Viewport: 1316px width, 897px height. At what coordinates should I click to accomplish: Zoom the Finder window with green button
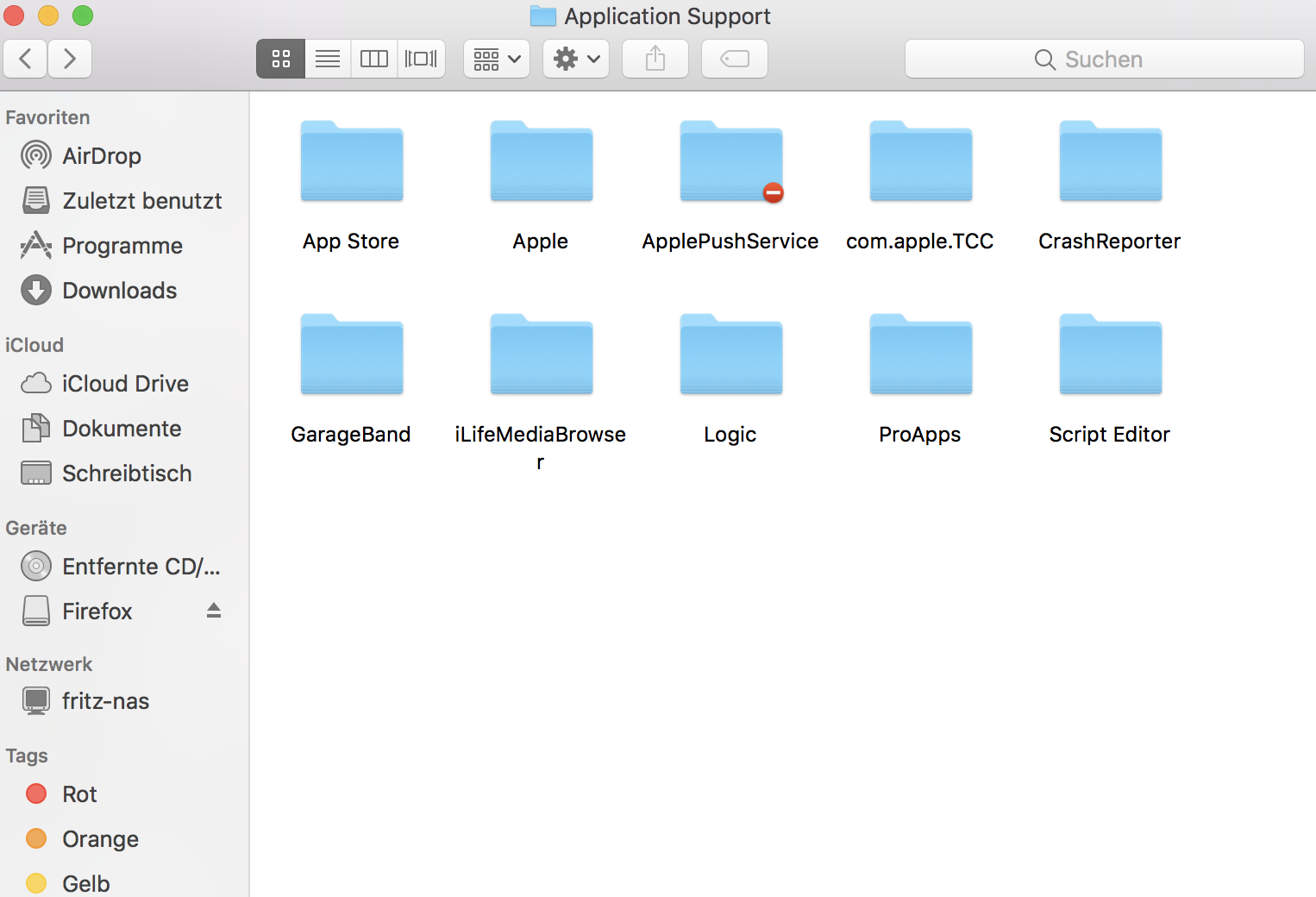[x=83, y=16]
